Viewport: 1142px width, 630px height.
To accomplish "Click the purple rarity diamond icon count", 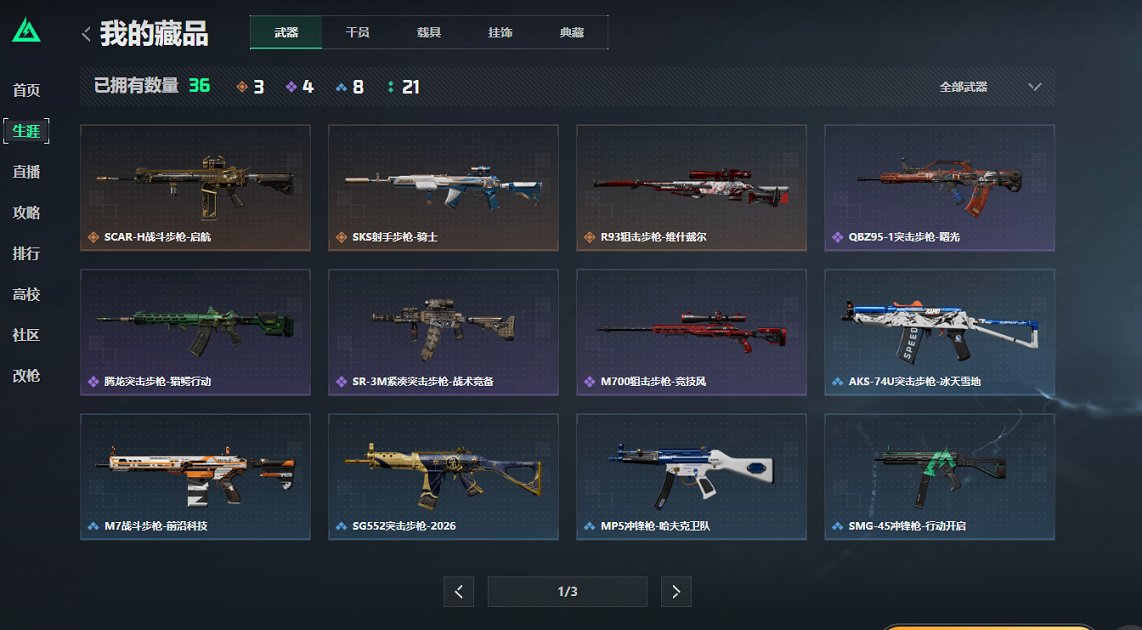I will point(299,87).
